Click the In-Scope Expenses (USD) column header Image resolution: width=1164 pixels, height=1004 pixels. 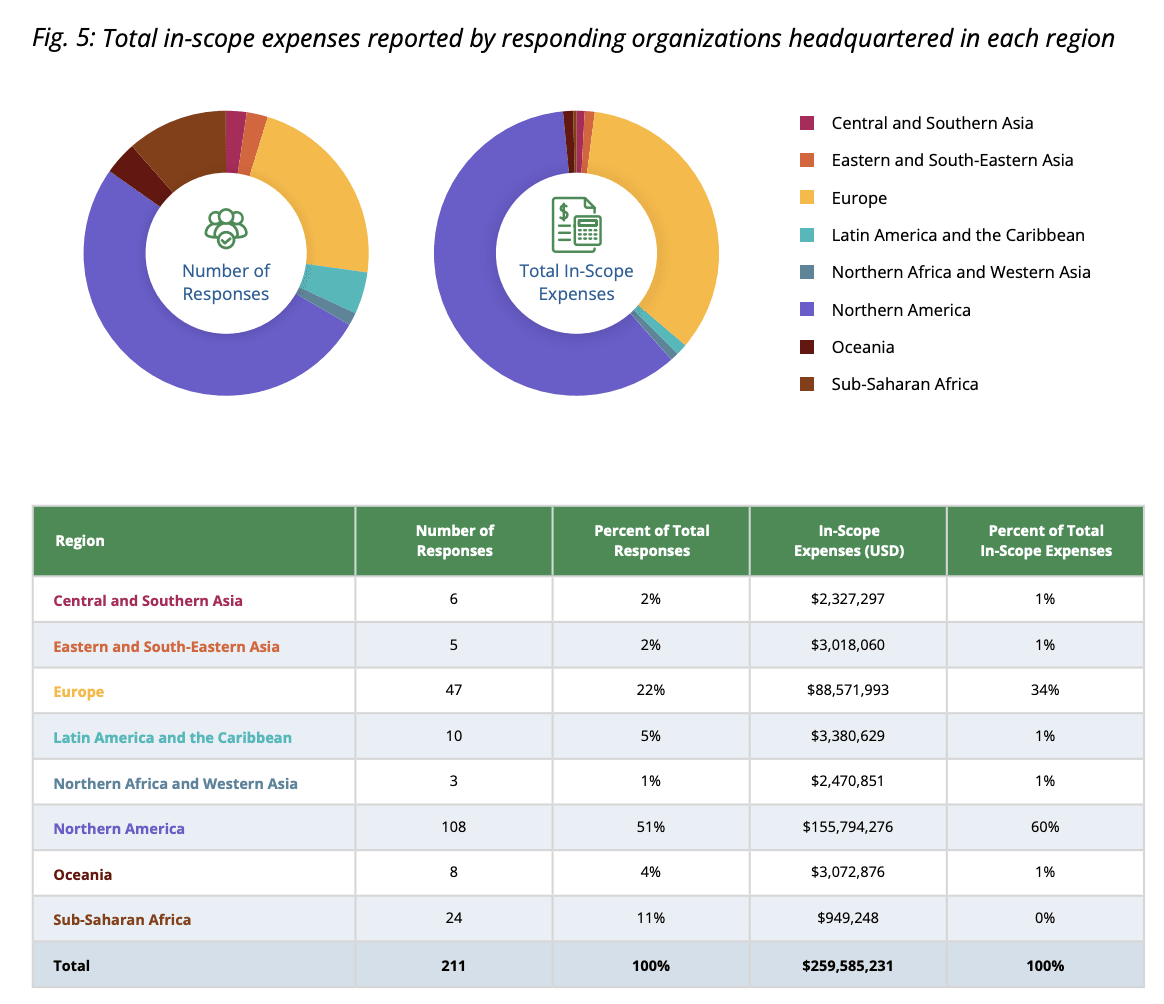point(847,540)
